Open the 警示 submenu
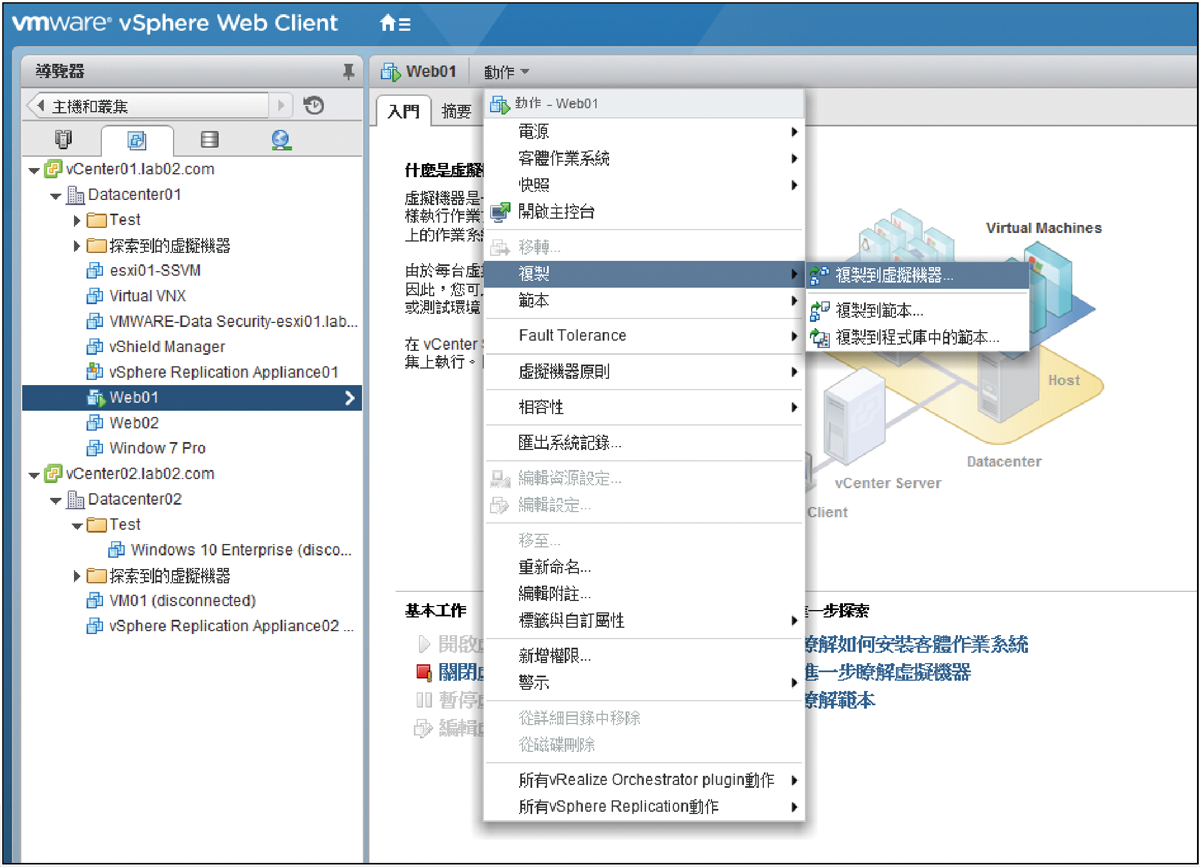Screen dimensions: 1200x867 (644, 683)
